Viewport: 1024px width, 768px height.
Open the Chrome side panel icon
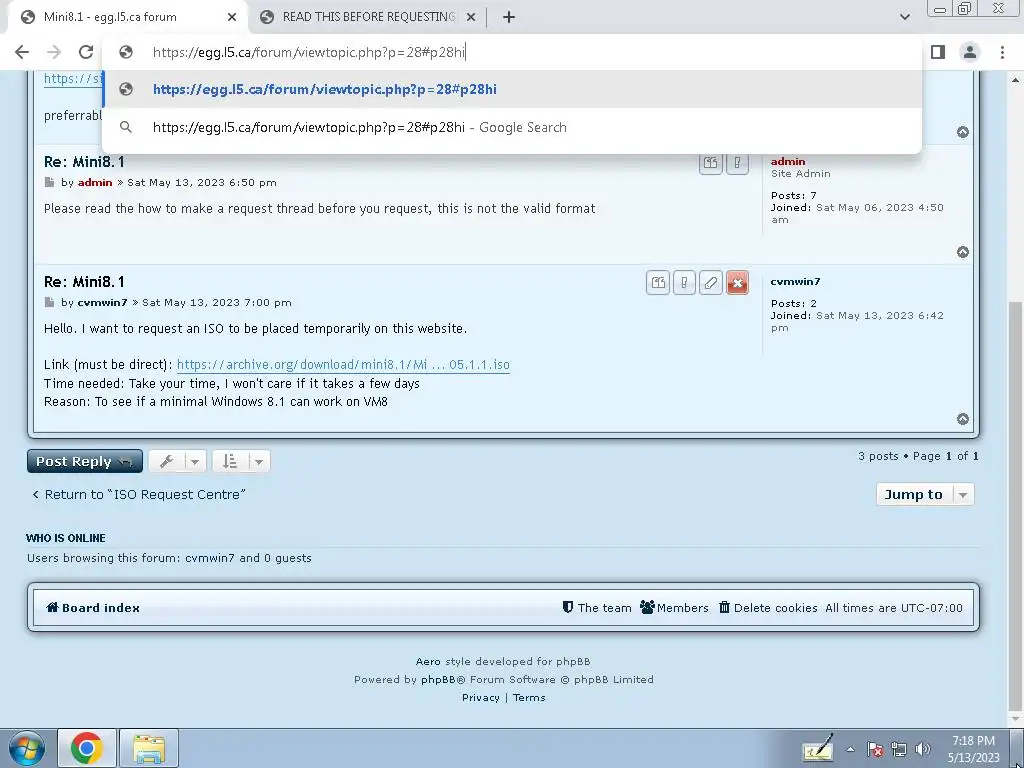(938, 52)
